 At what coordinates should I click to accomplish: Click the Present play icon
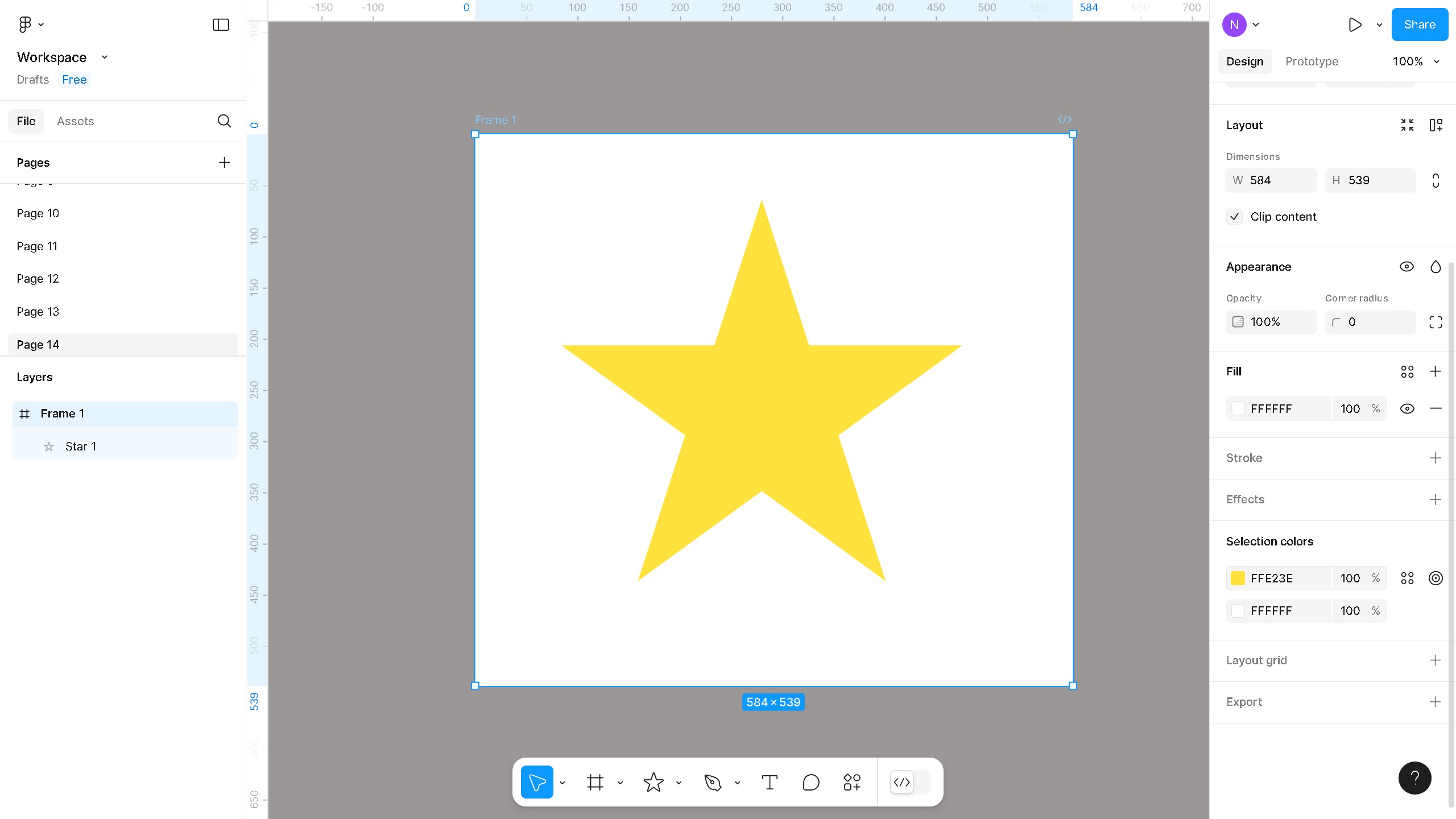click(x=1355, y=24)
